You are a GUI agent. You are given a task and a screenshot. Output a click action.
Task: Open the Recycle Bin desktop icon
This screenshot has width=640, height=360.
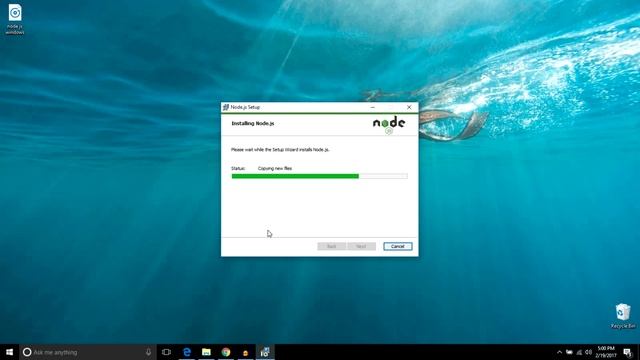pos(623,316)
